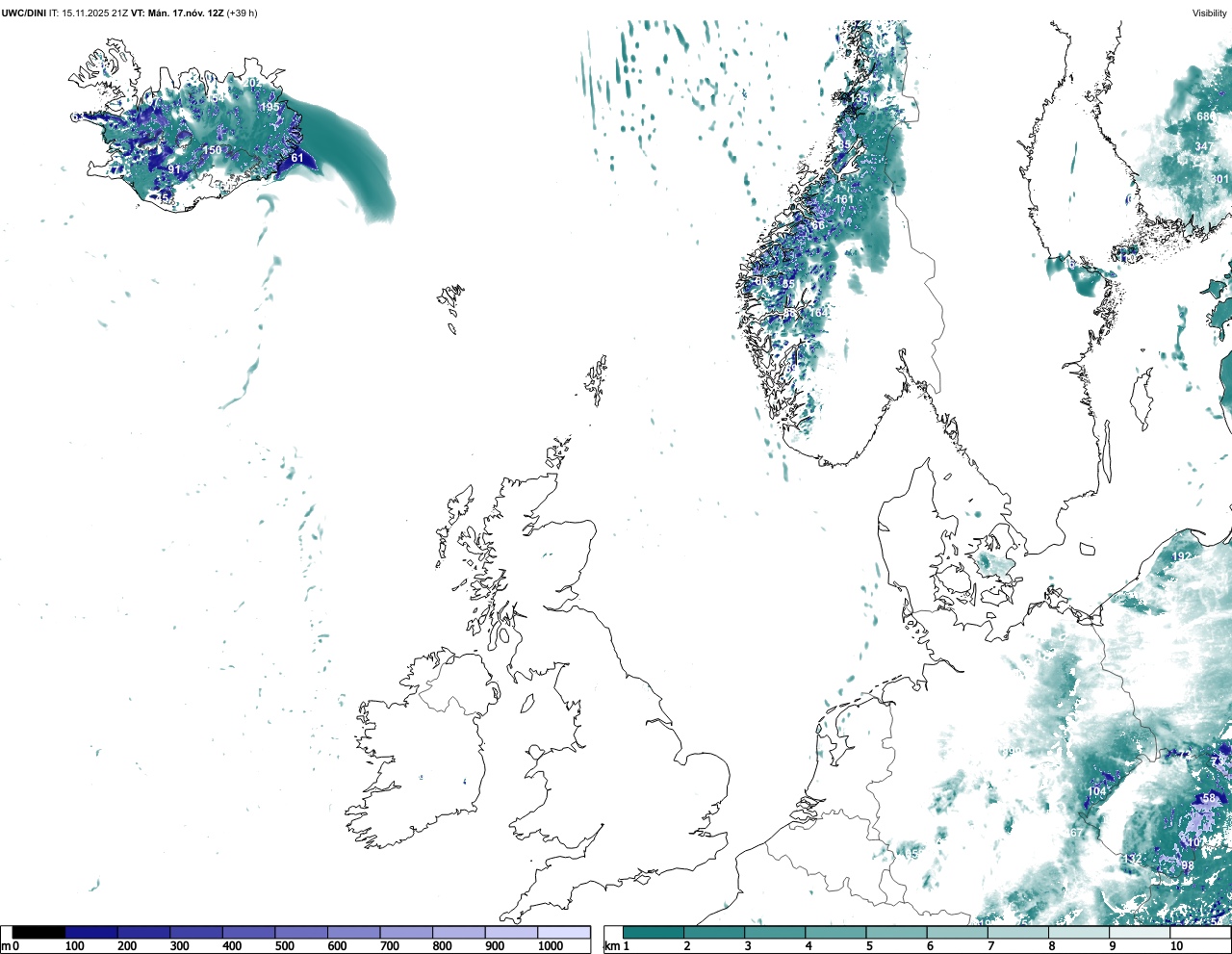Click the valid time 'Mán. 17.nóv. 12Z'
This screenshot has height=954, width=1232.
pyautogui.click(x=187, y=13)
